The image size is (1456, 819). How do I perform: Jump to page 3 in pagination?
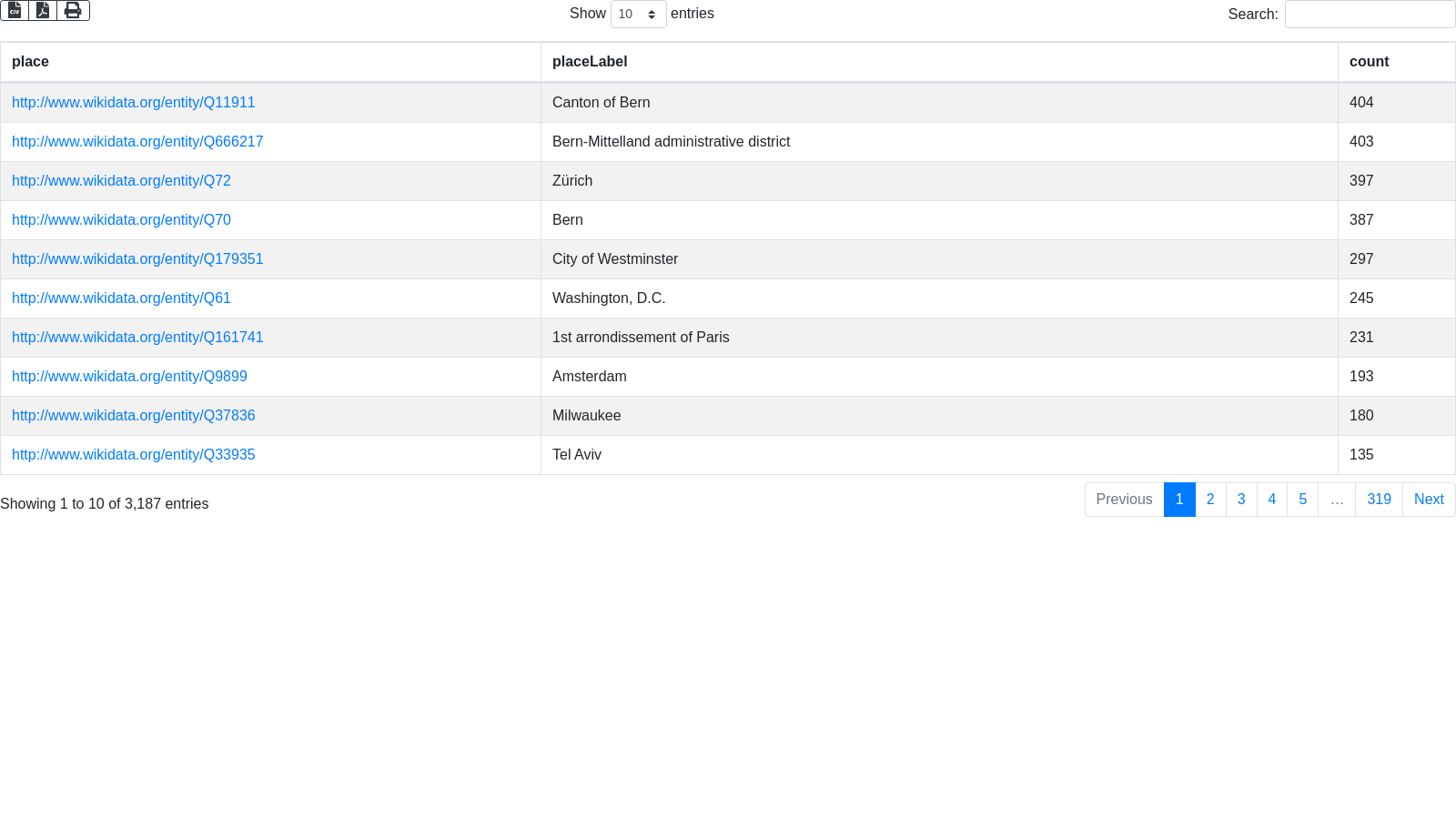click(1240, 500)
